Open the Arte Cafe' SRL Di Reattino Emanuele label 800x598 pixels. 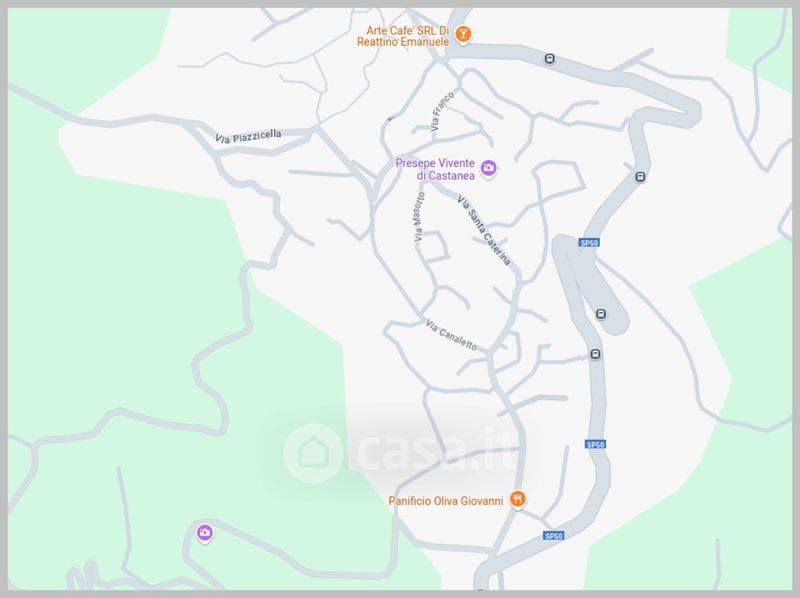coord(403,36)
